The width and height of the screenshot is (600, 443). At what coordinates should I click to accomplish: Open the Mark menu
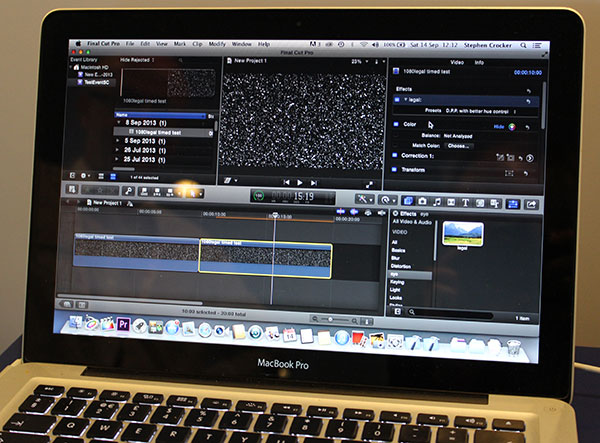[x=180, y=44]
